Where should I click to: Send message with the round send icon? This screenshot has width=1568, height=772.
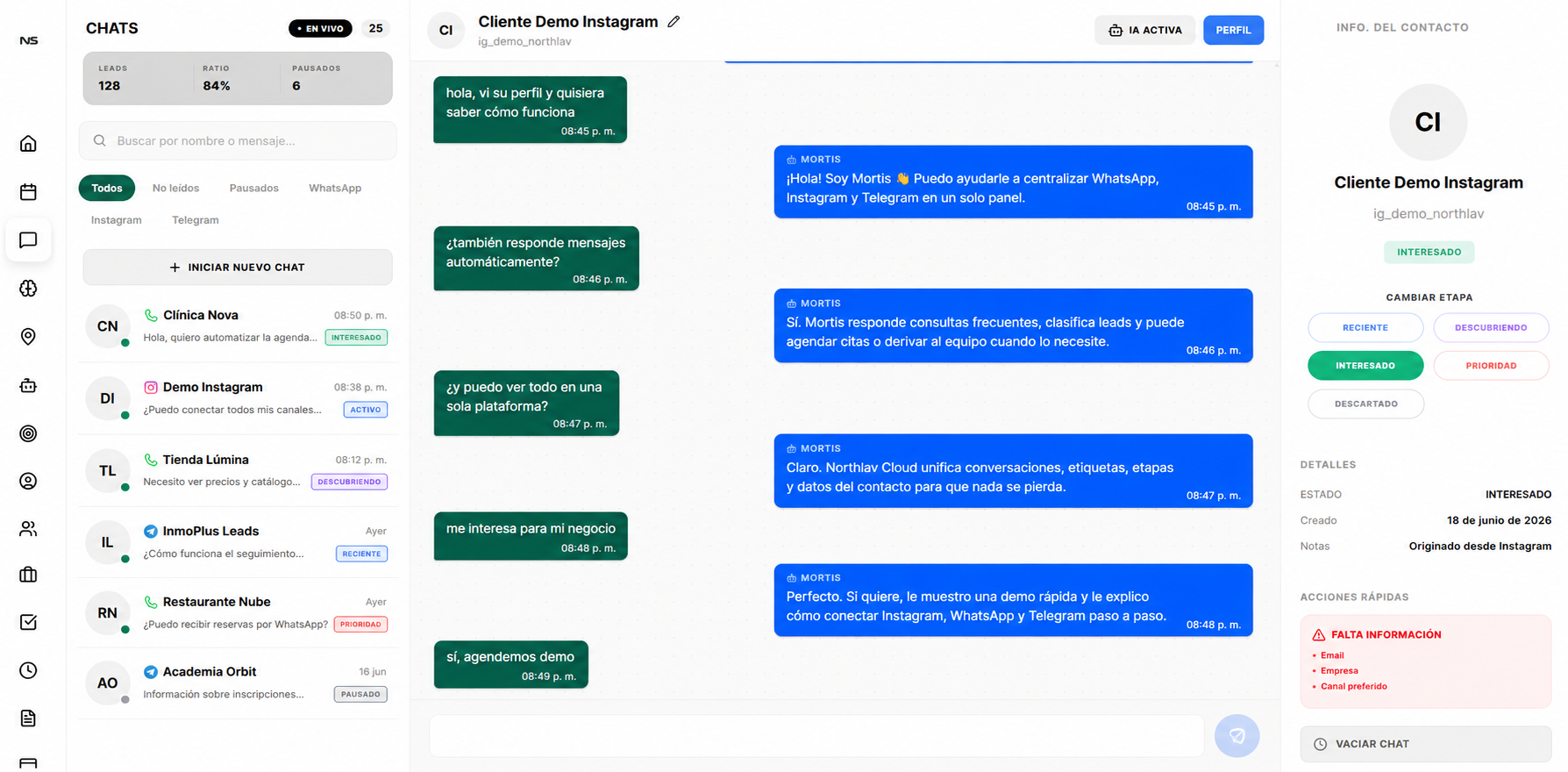pos(1237,736)
